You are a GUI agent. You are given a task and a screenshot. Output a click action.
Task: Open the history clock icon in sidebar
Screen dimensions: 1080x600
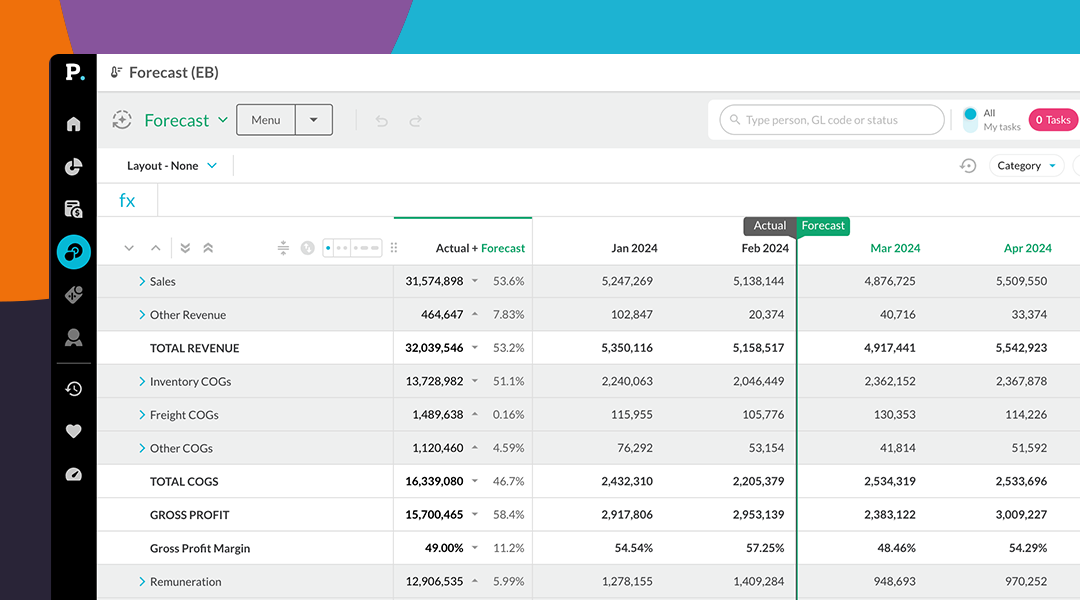(74, 389)
